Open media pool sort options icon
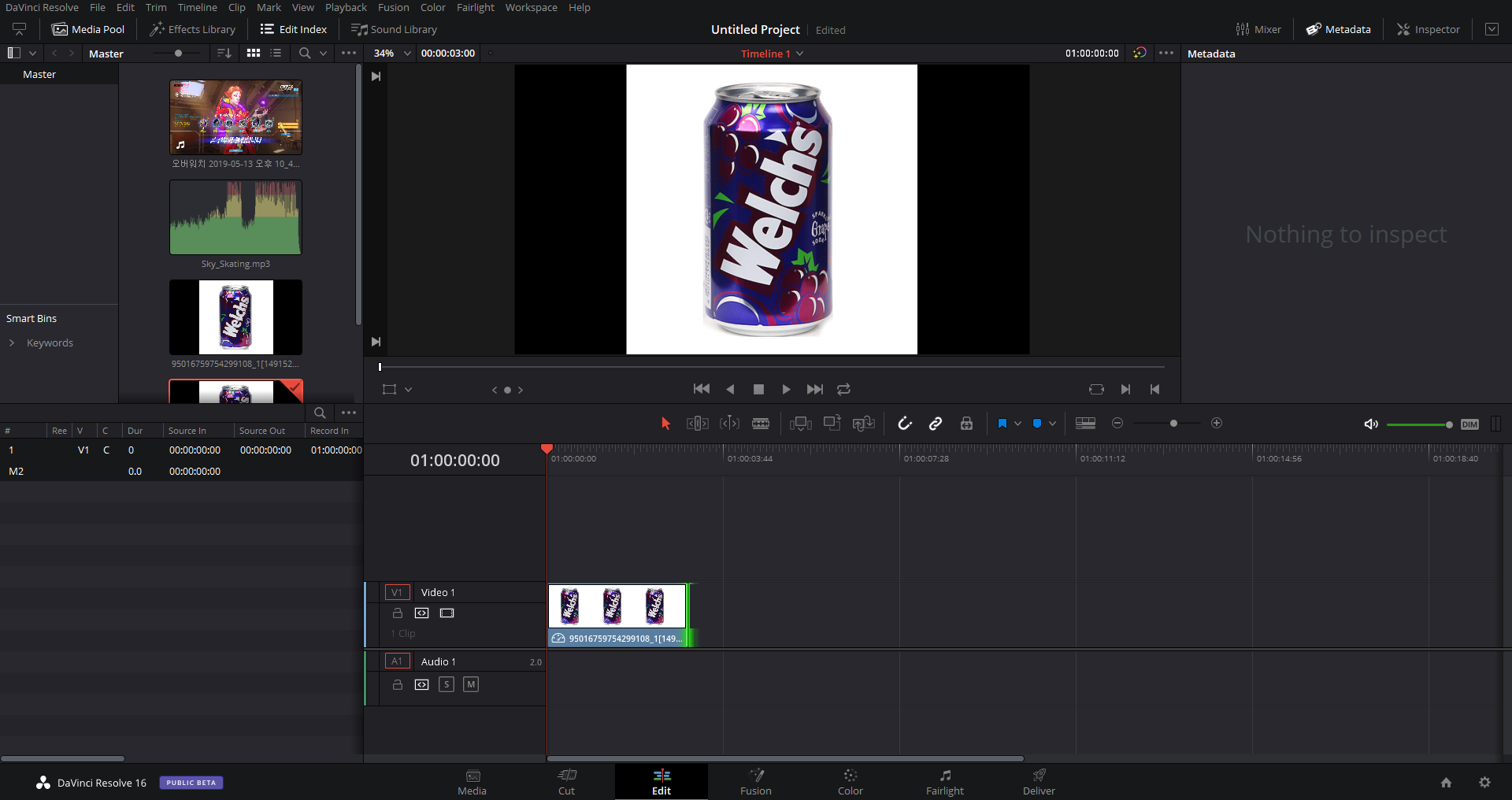This screenshot has height=800, width=1512. click(224, 53)
